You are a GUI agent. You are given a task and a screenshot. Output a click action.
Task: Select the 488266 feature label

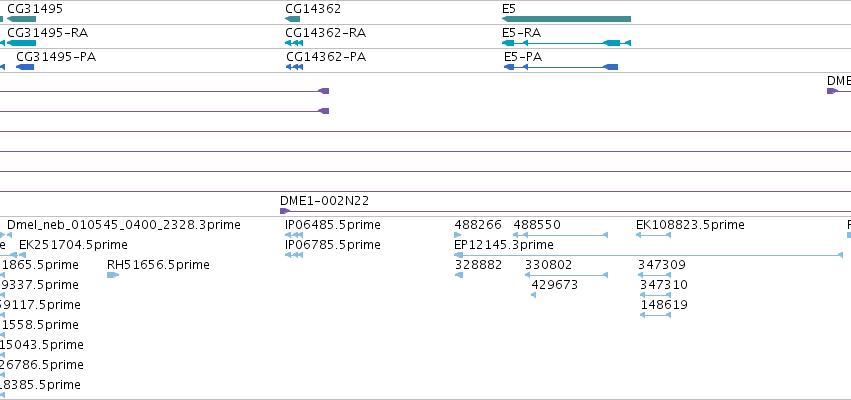coord(478,225)
